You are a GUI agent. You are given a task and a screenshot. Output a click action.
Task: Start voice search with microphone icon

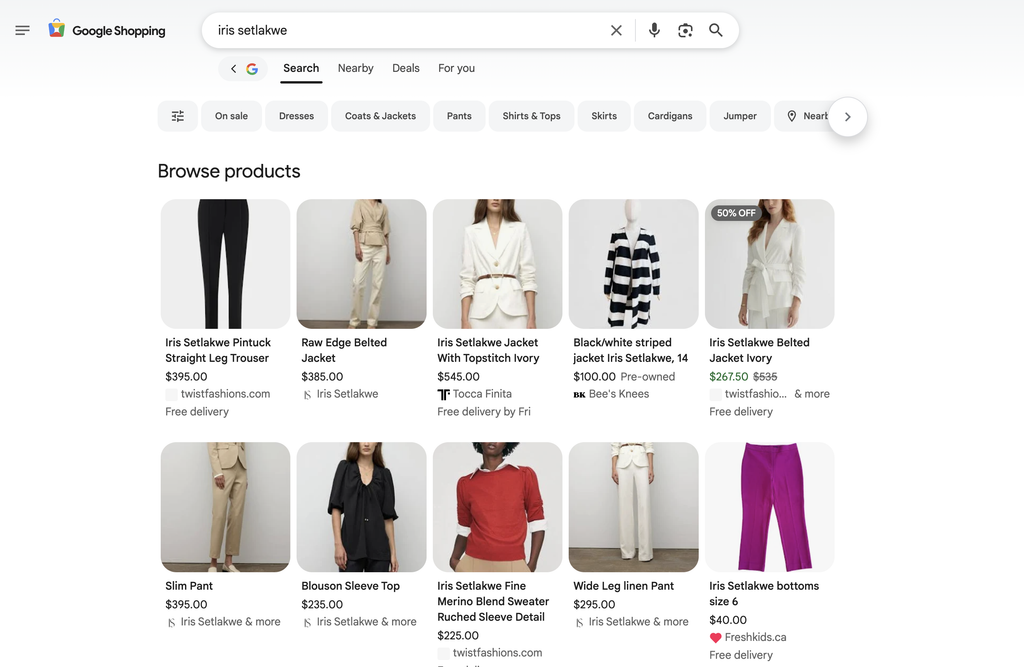pyautogui.click(x=654, y=30)
